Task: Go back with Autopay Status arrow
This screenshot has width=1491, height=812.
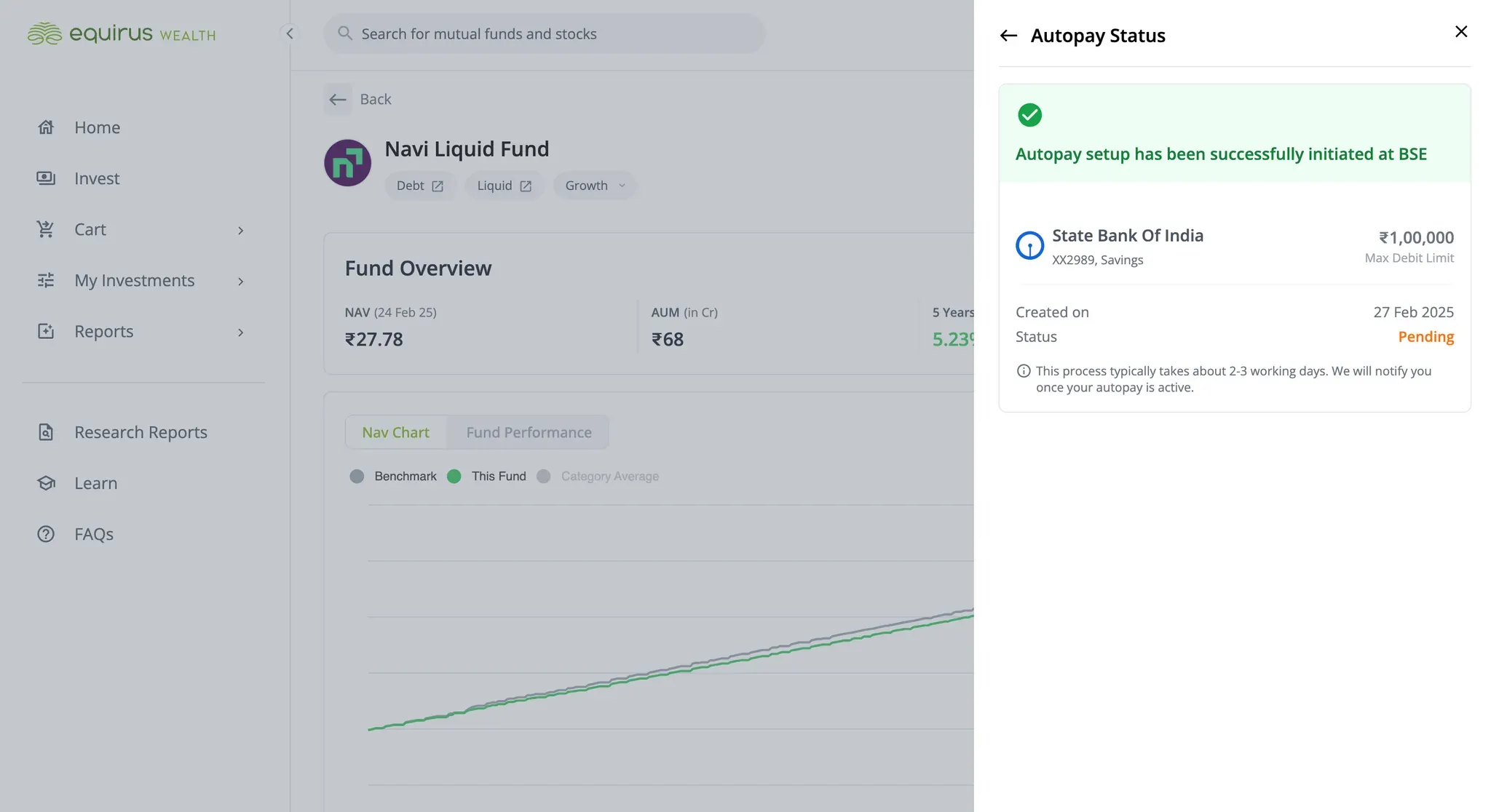Action: 1008,36
